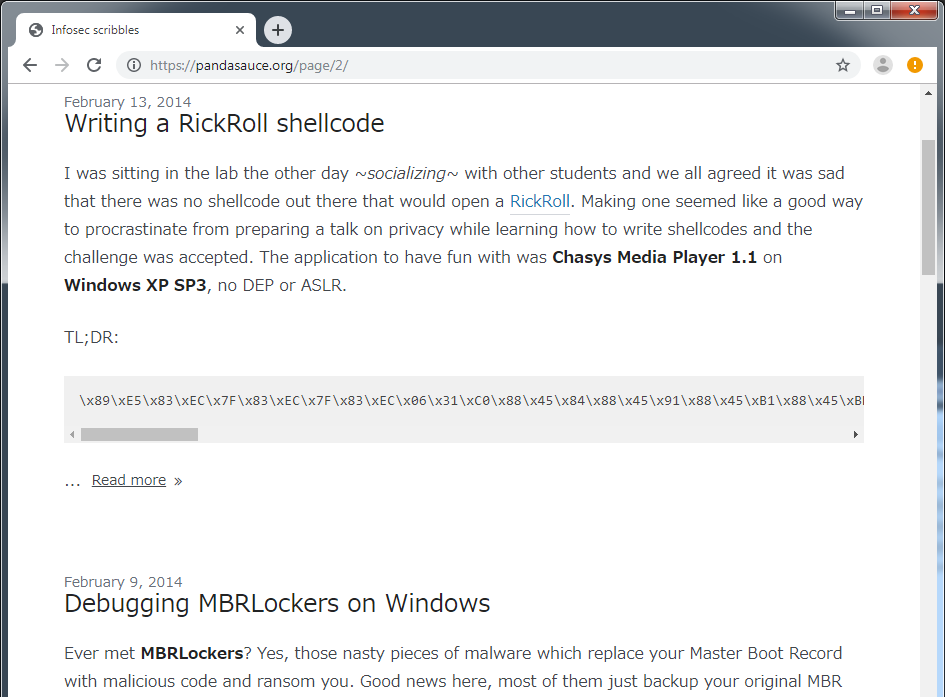Viewport: 945px width, 697px height.
Task: Bookmark this page with star icon
Action: click(x=842, y=65)
